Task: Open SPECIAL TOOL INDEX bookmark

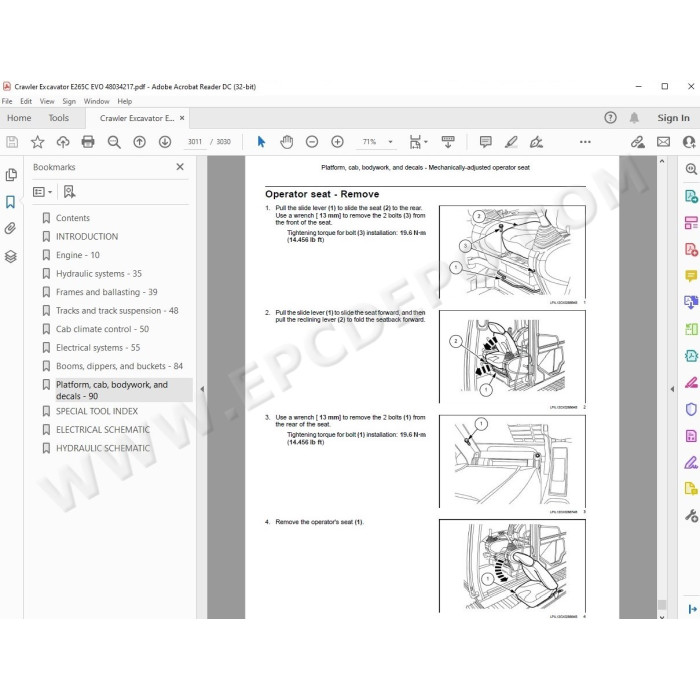Action: [97, 411]
